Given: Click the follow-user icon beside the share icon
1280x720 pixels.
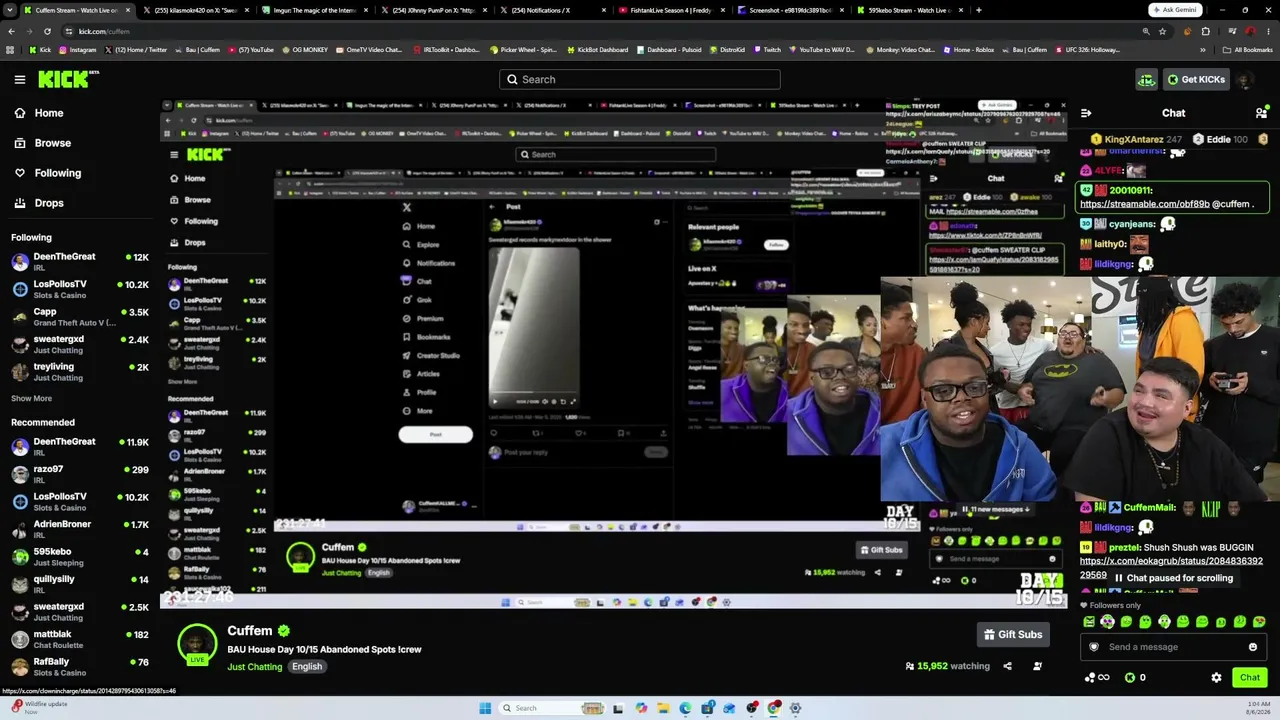Looking at the screenshot, I should coord(1037,666).
